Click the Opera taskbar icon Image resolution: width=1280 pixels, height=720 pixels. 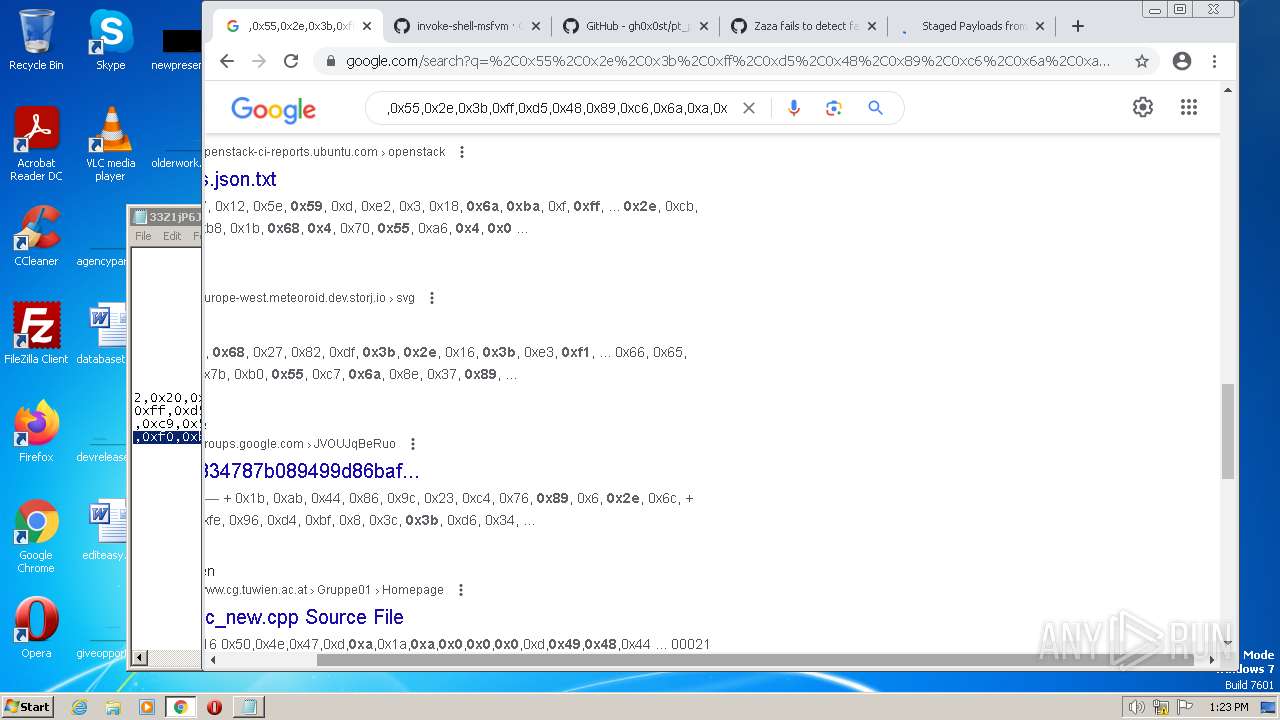click(x=214, y=707)
